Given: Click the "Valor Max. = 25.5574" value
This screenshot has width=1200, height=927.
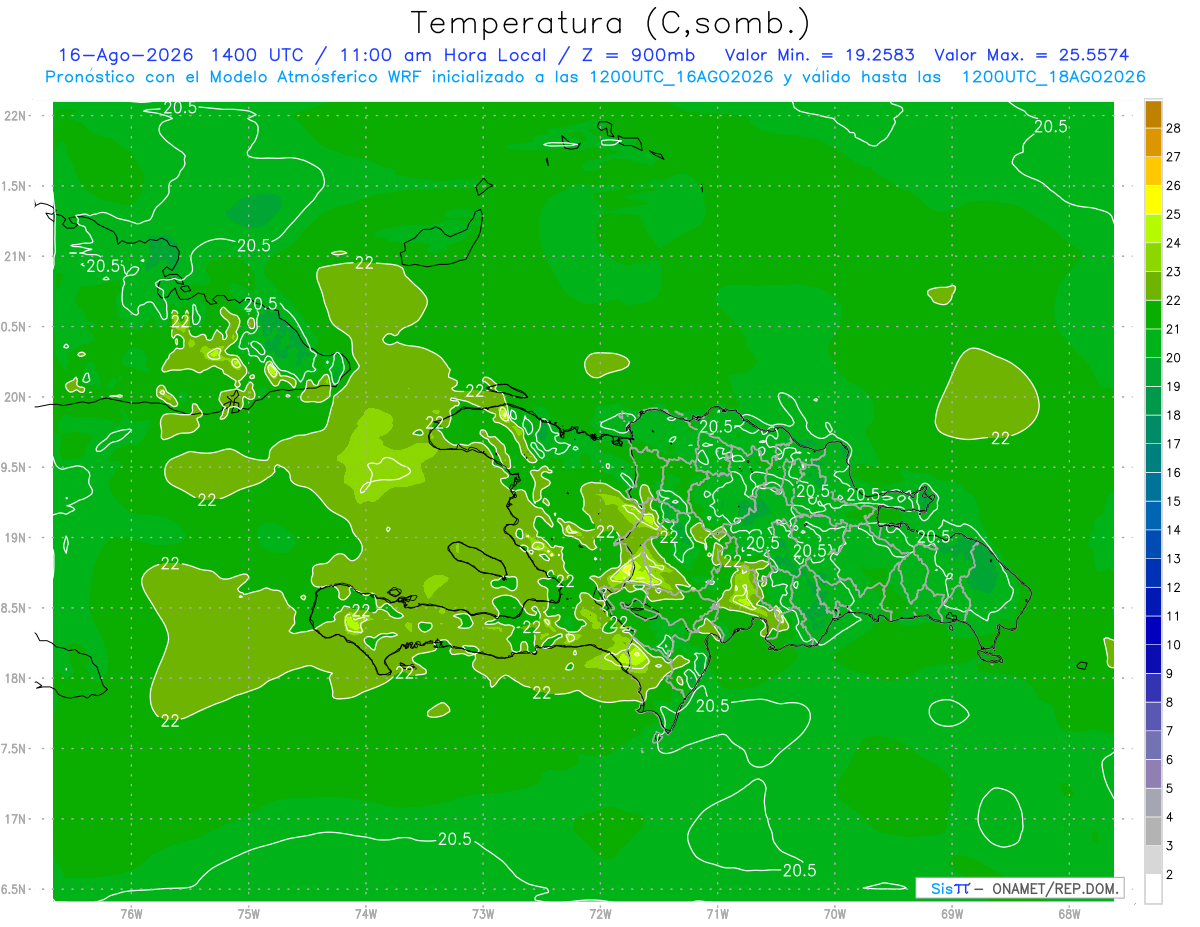Looking at the screenshot, I should (x=1032, y=55).
